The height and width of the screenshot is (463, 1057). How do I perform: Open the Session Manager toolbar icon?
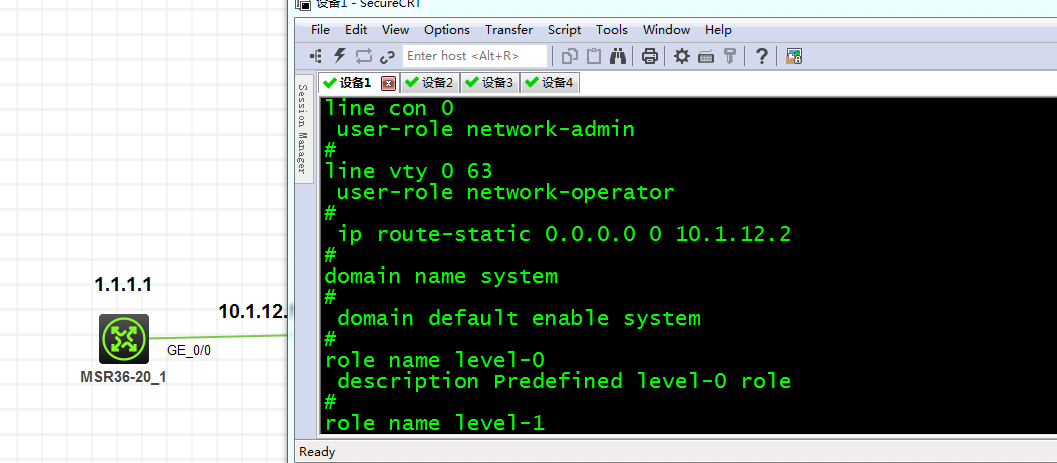pos(315,56)
